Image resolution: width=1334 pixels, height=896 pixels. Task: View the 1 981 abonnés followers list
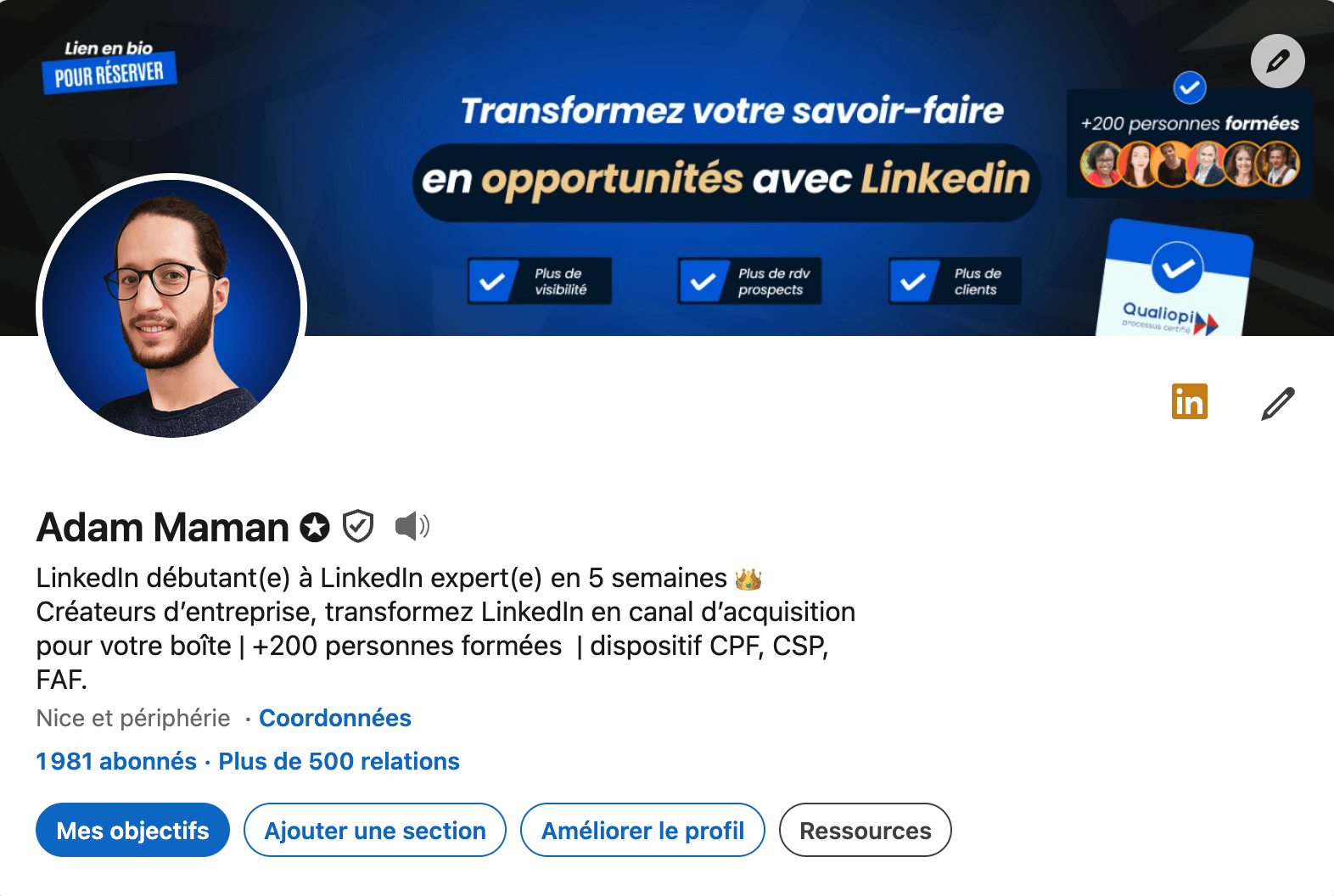(116, 761)
